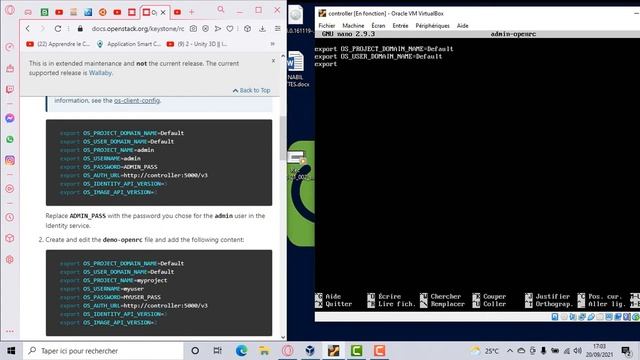640x360 pixels.
Task: Open WhatsApp in the Opera sidebar
Action: coord(10,139)
